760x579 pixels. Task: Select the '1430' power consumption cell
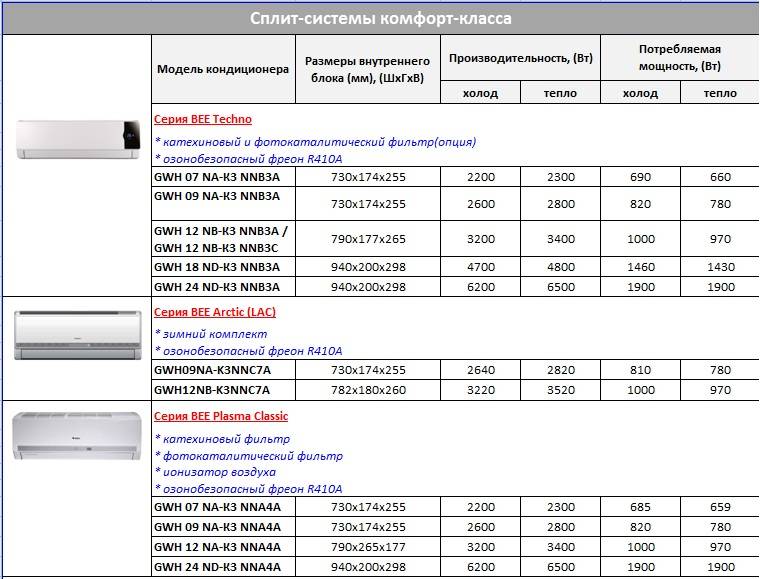point(720,267)
